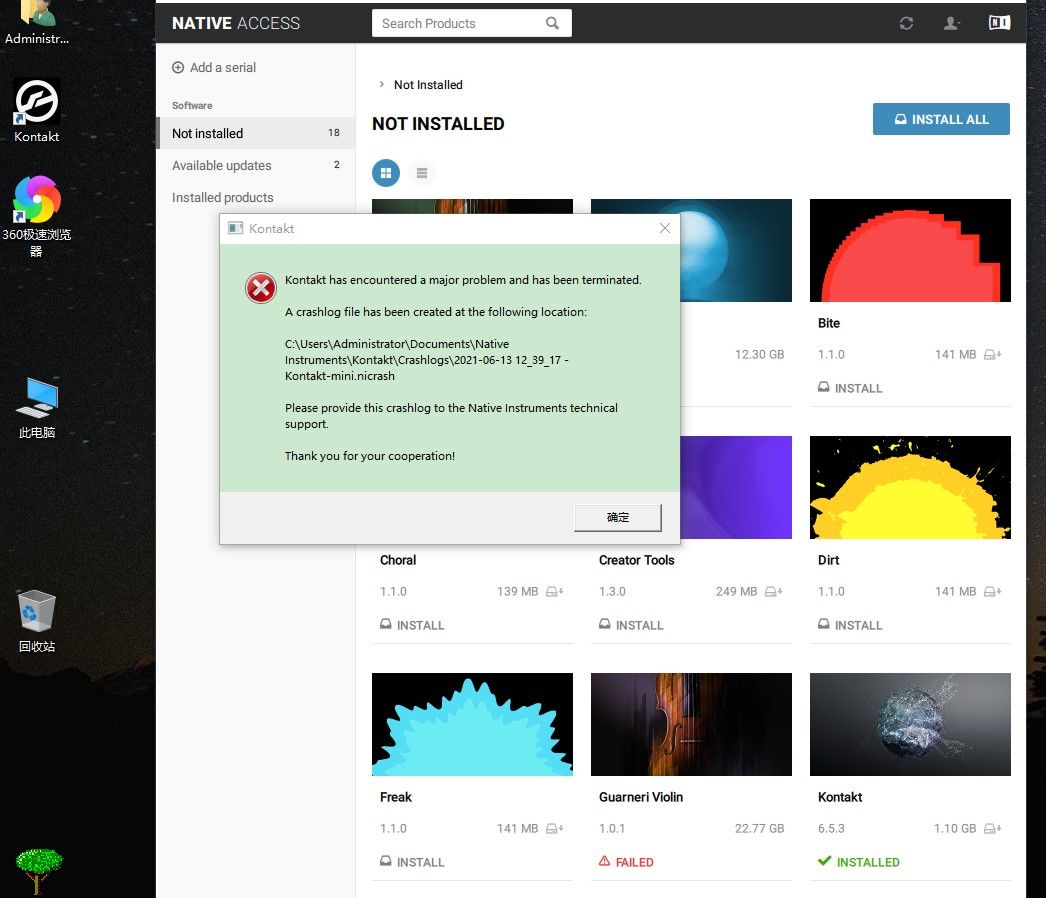Switch to grid view layout
The height and width of the screenshot is (898, 1046).
pyautogui.click(x=386, y=173)
